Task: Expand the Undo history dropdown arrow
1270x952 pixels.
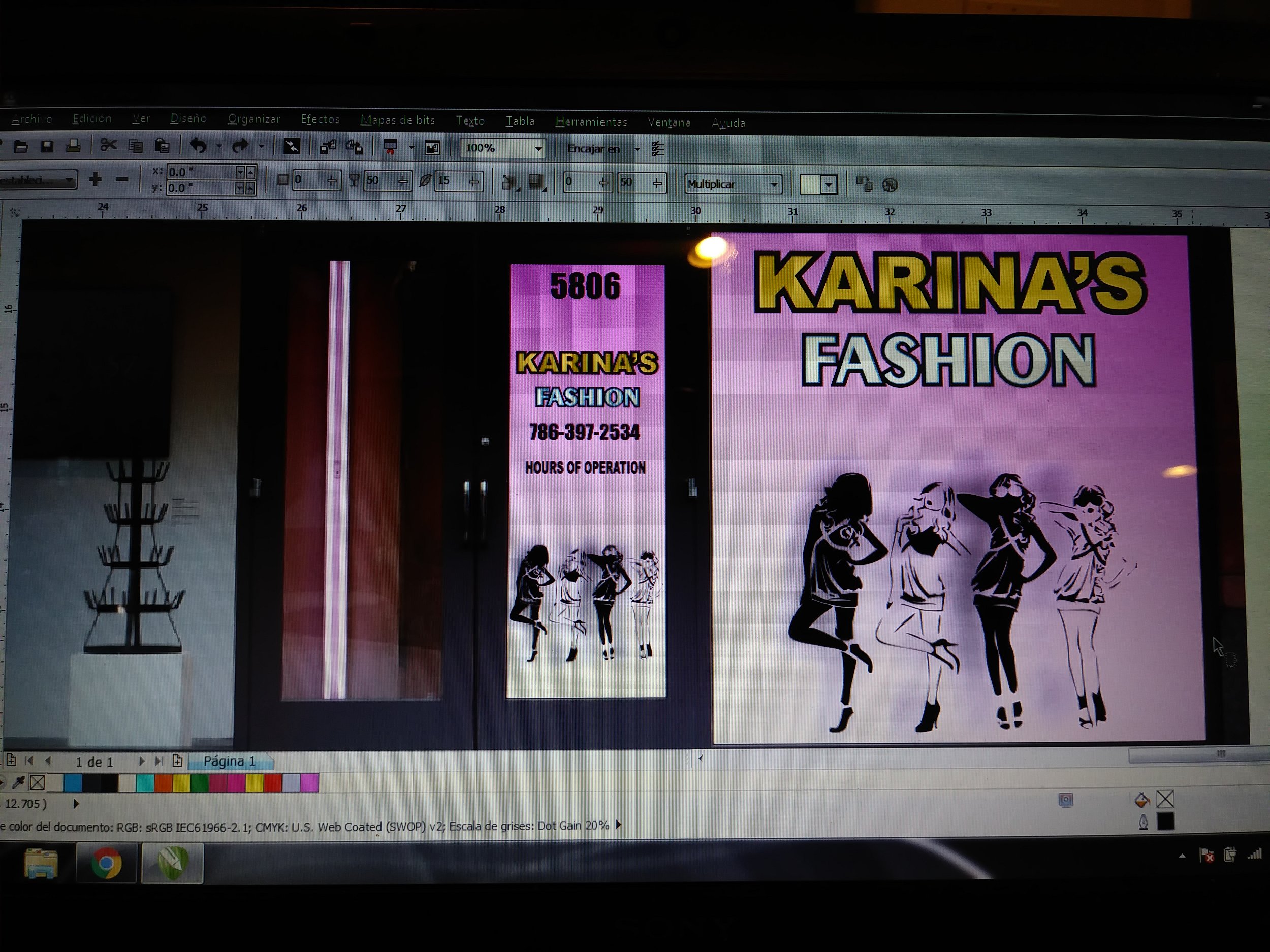Action: [x=219, y=147]
